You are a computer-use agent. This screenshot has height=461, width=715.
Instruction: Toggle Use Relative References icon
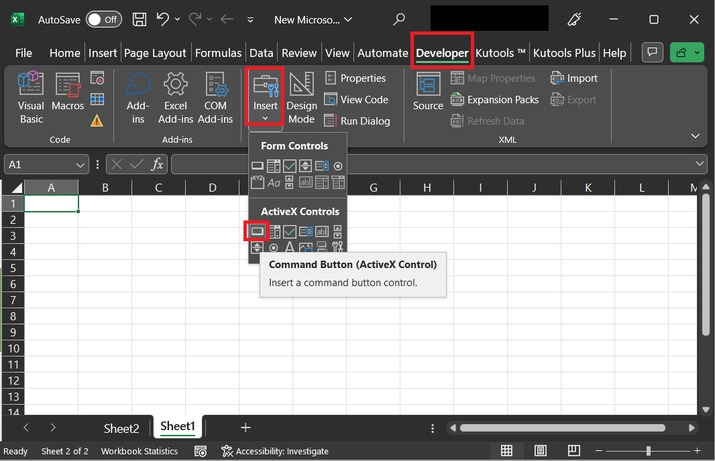97,99
